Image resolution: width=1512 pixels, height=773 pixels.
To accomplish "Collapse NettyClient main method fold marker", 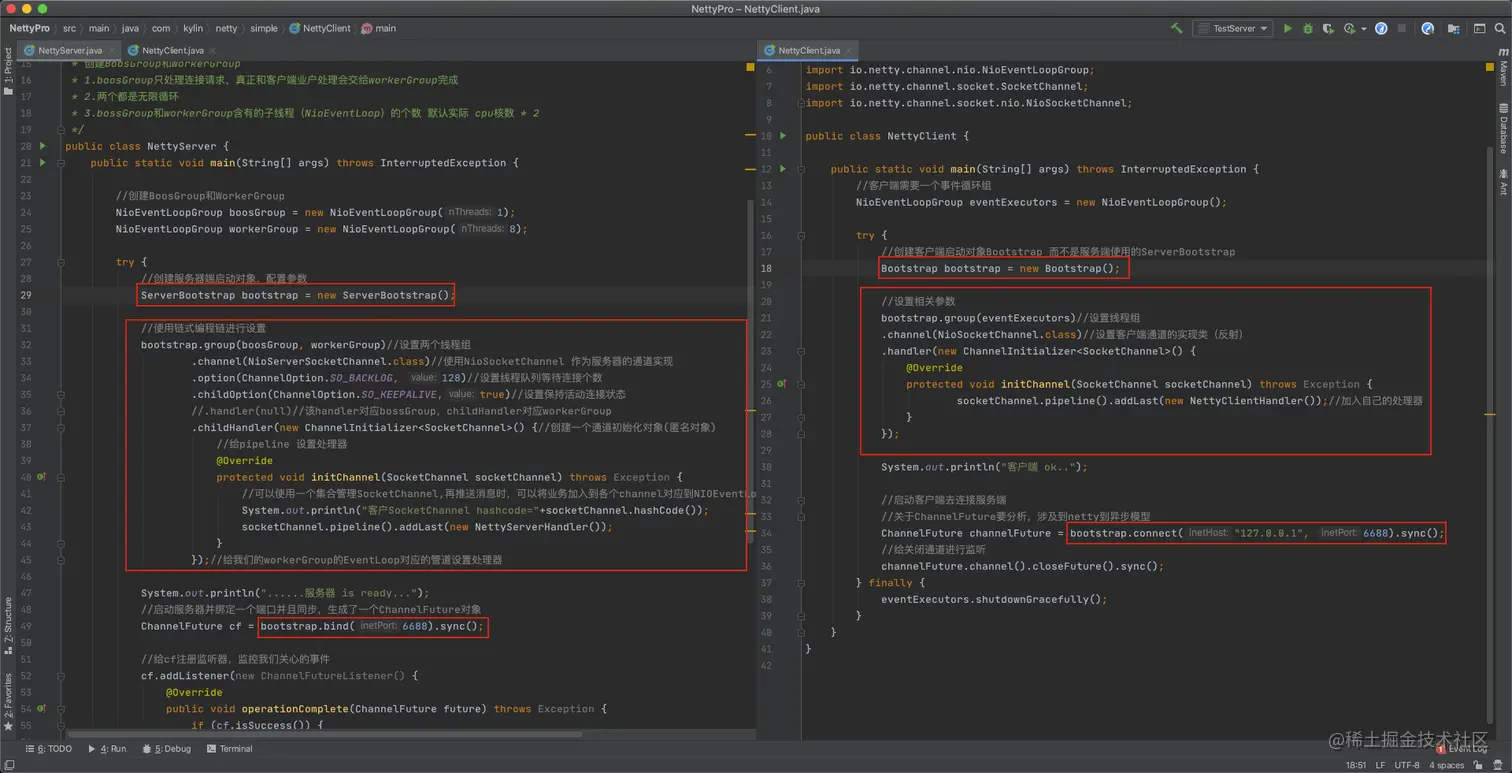I will 801,169.
